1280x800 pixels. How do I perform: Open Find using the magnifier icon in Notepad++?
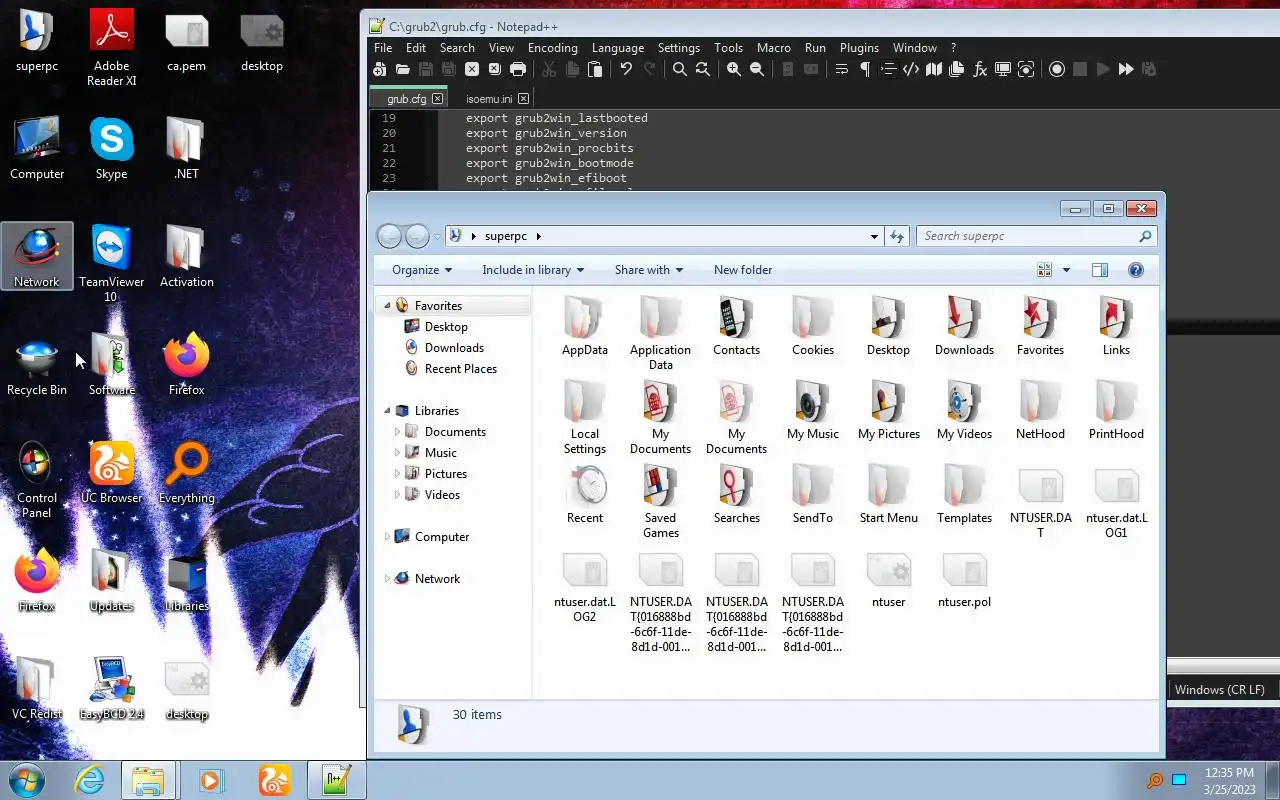(x=680, y=69)
